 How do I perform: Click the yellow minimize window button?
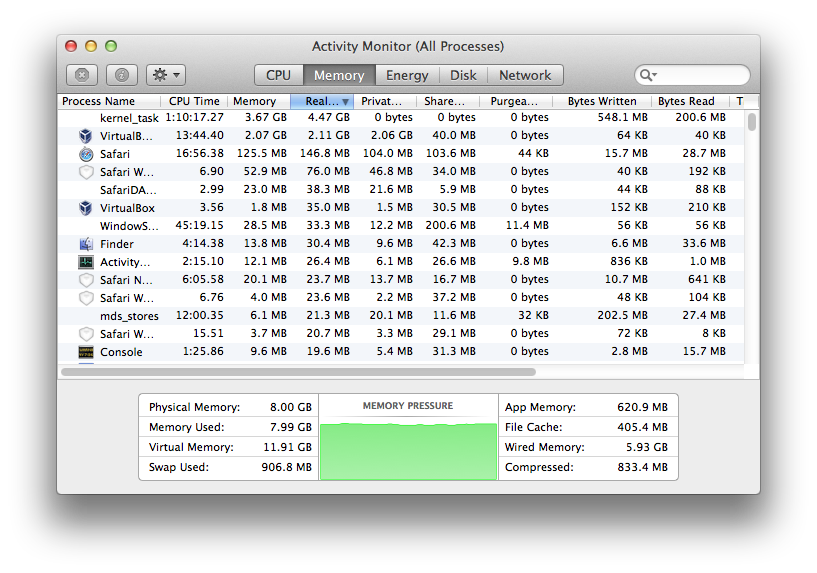(x=91, y=46)
